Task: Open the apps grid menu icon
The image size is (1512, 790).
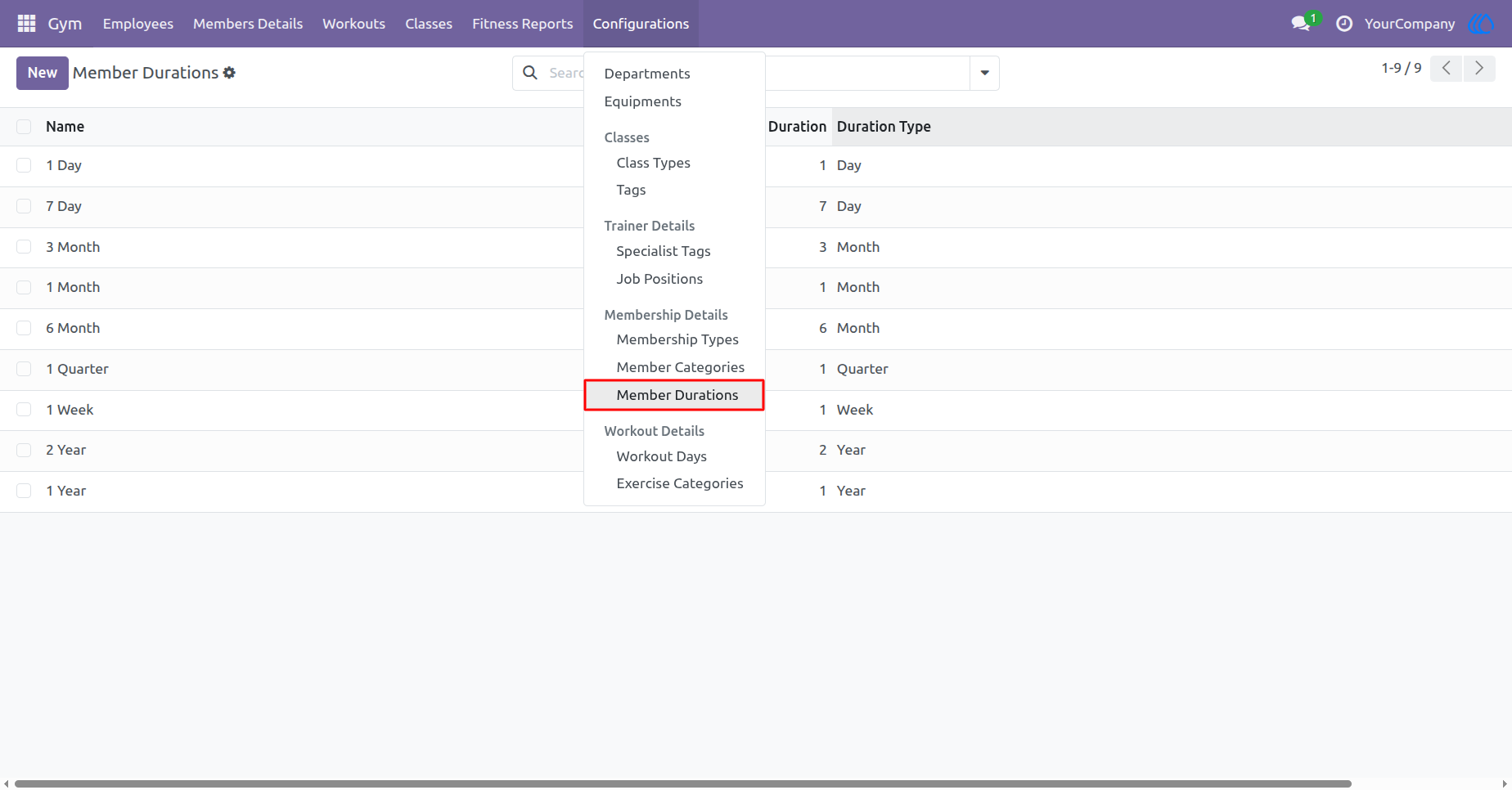Action: (26, 24)
